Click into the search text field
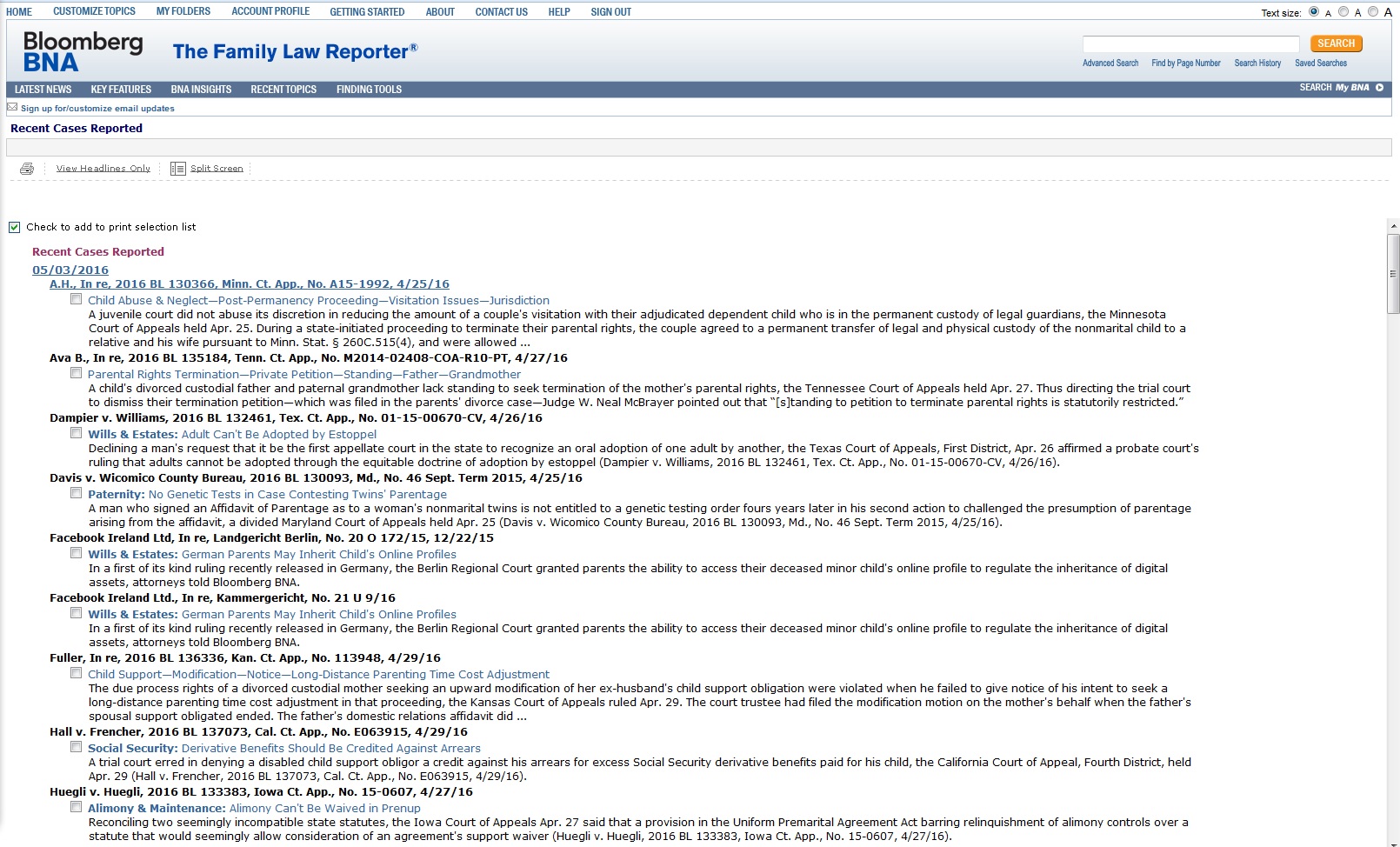 pyautogui.click(x=1190, y=44)
